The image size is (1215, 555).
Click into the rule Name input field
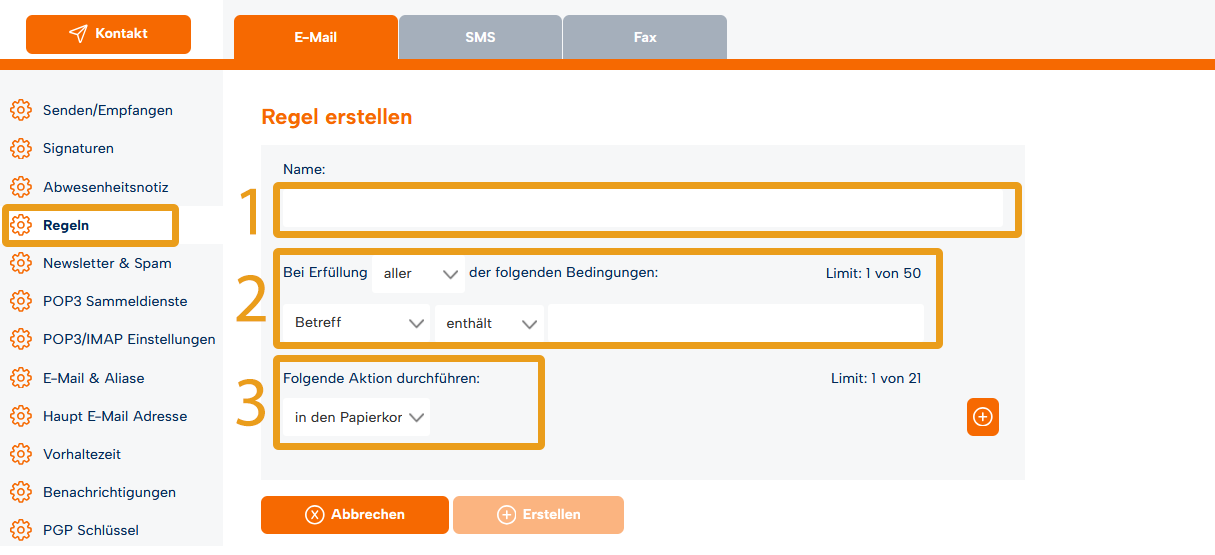(643, 210)
